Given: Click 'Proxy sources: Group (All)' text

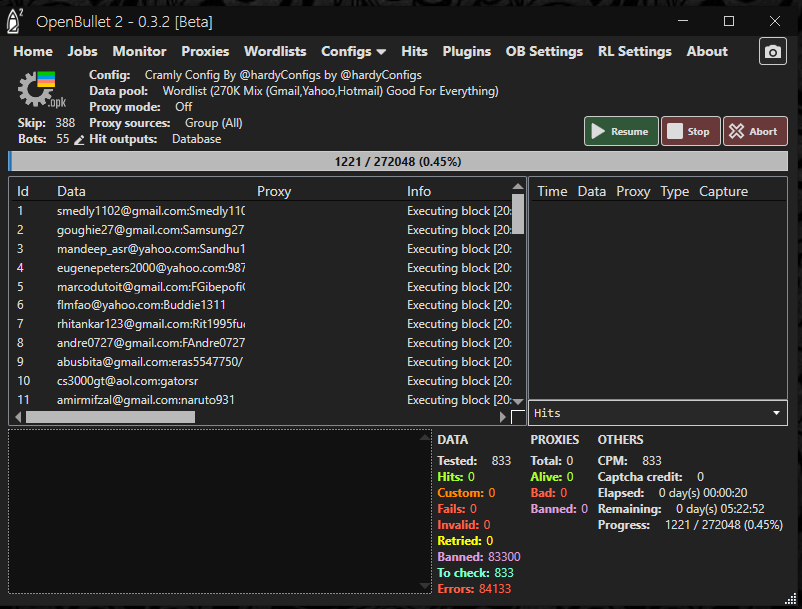Looking at the screenshot, I should (x=166, y=123).
